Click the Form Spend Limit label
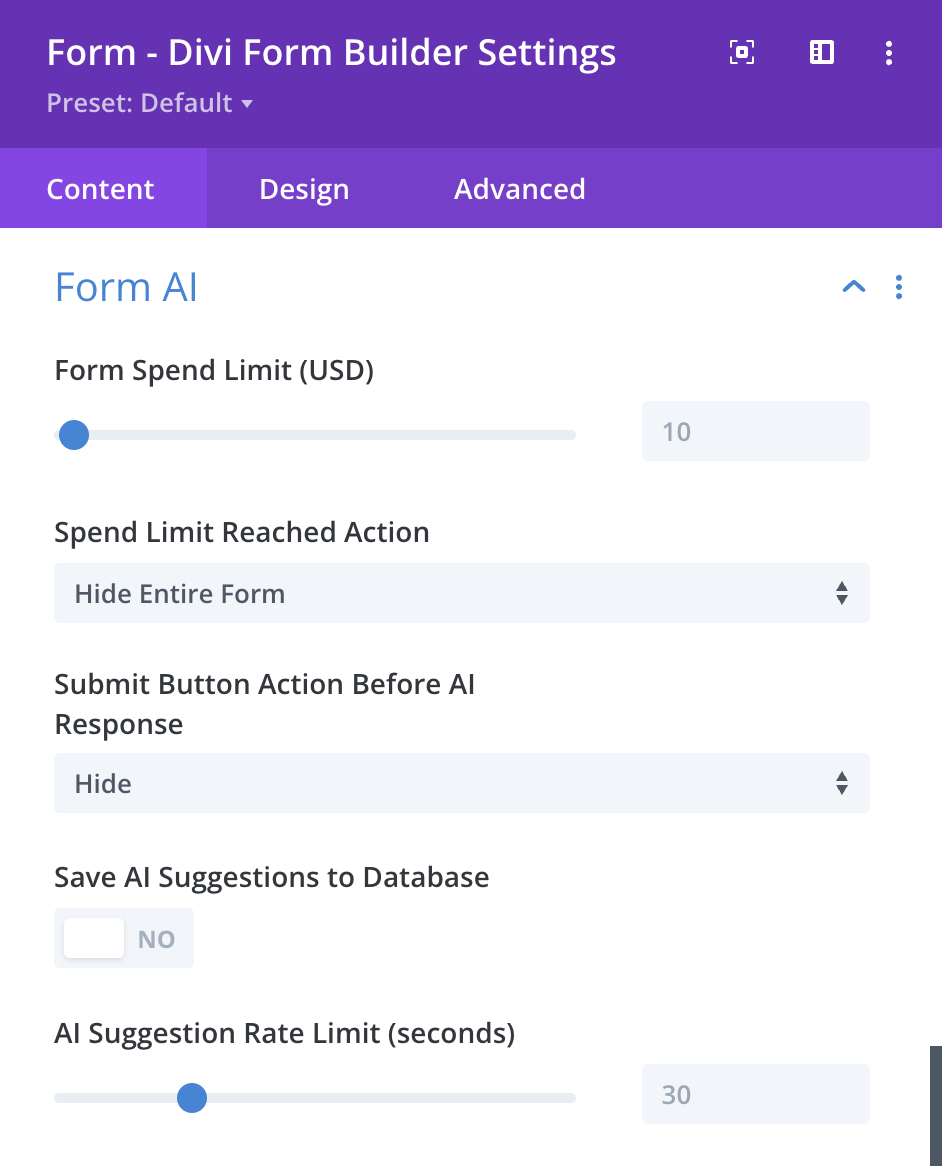 [x=214, y=370]
